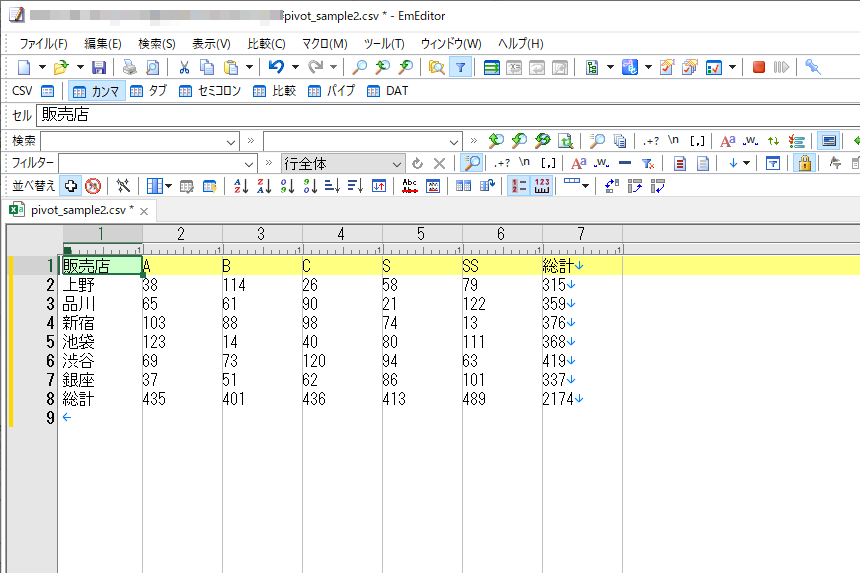This screenshot has height=573, width=860.
Task: Switch CSV mode to タブ
Action: (149, 91)
